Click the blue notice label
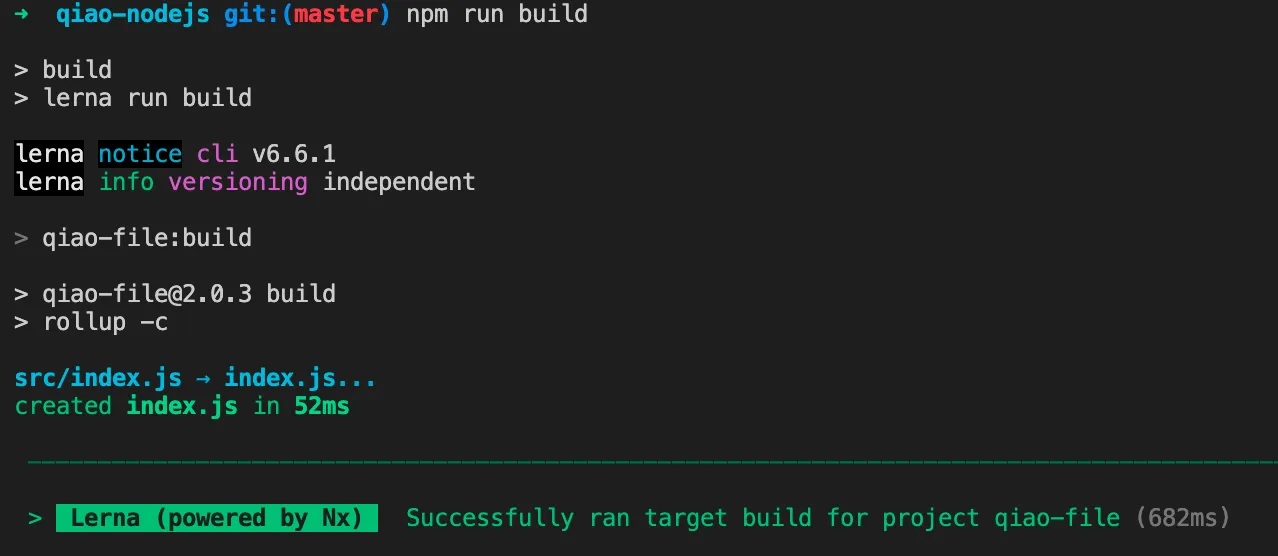The height and width of the screenshot is (556, 1278). (140, 154)
